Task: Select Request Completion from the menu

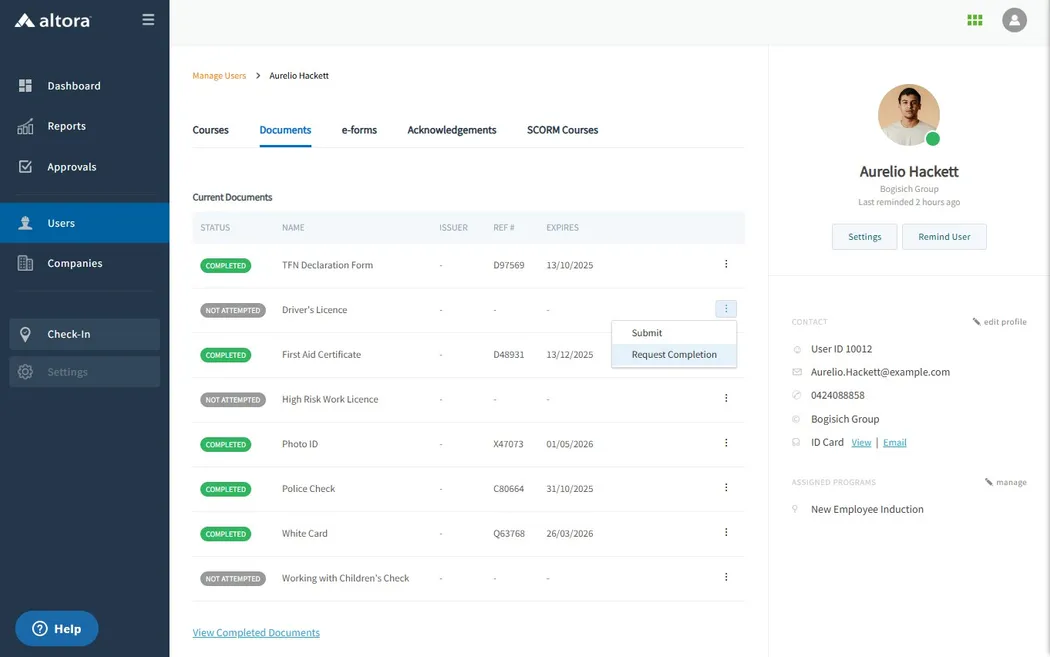Action: coord(674,355)
